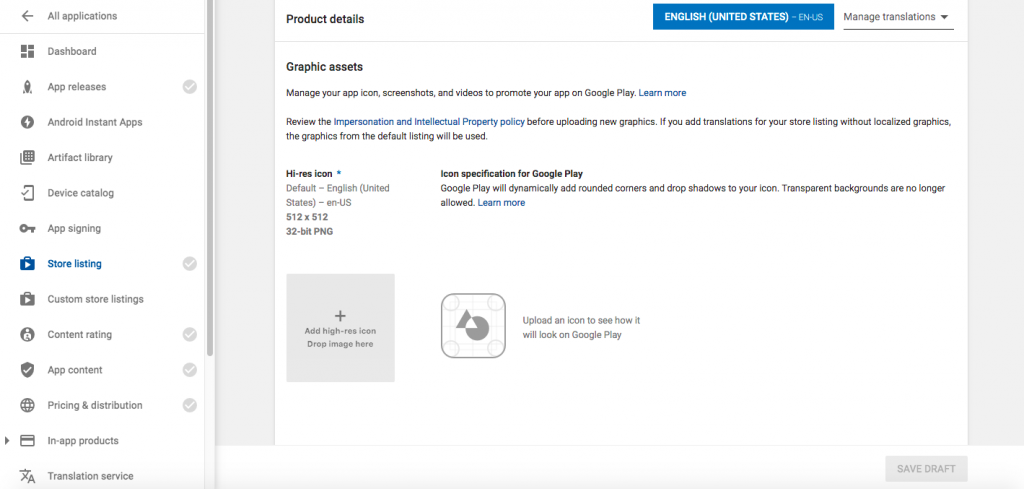Click the checkmark next to Content rating

[x=189, y=334]
